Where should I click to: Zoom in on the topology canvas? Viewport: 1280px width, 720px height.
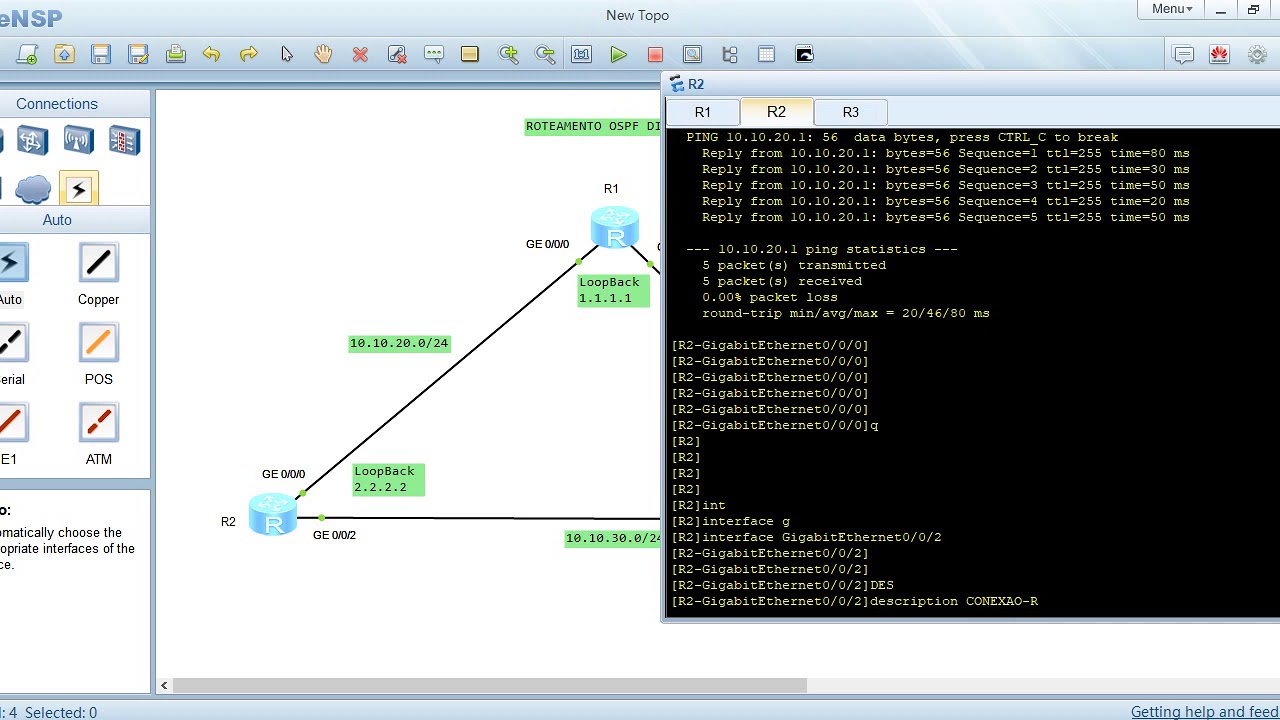click(x=508, y=55)
